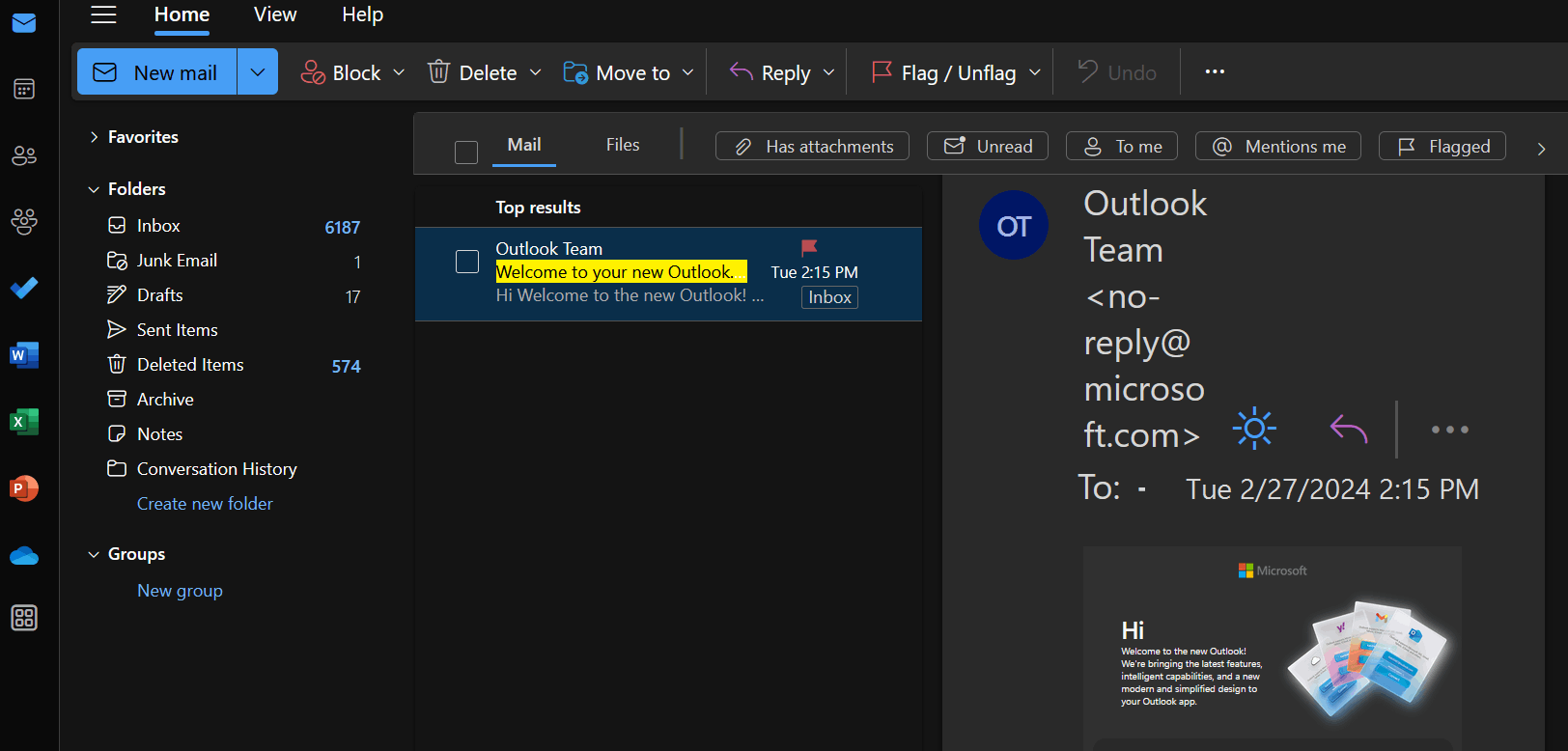Viewport: 1568px width, 751px height.
Task: Open the Notes folder
Action: pos(233,434)
